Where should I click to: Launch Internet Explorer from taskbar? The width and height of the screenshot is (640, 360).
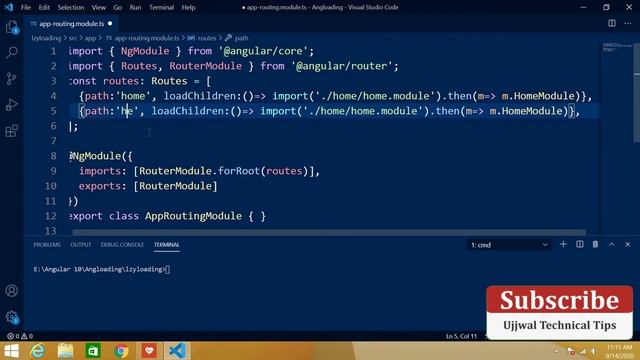click(x=38, y=351)
